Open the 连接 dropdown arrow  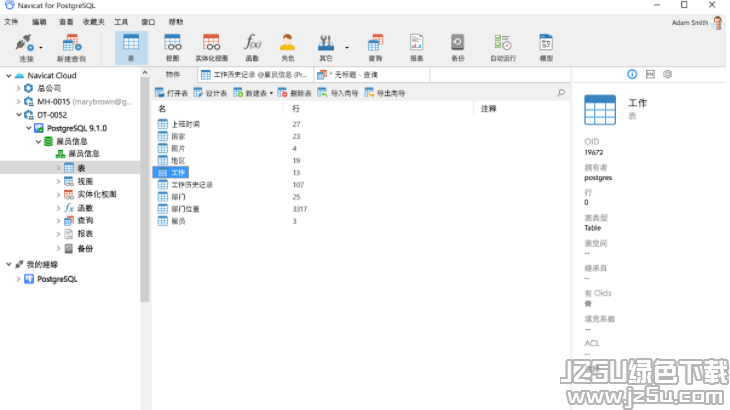tap(41, 47)
